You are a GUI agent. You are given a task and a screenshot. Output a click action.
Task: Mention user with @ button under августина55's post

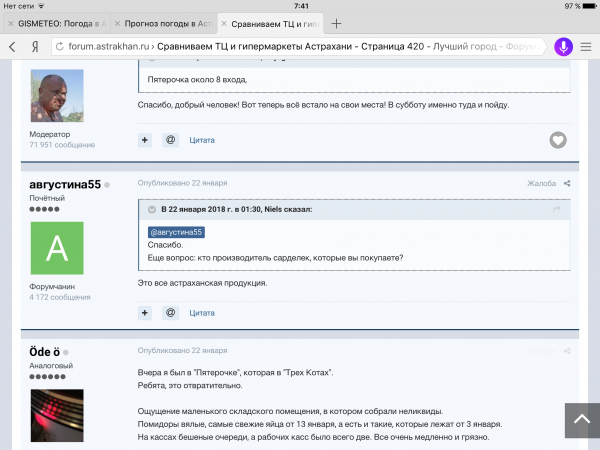coord(170,313)
